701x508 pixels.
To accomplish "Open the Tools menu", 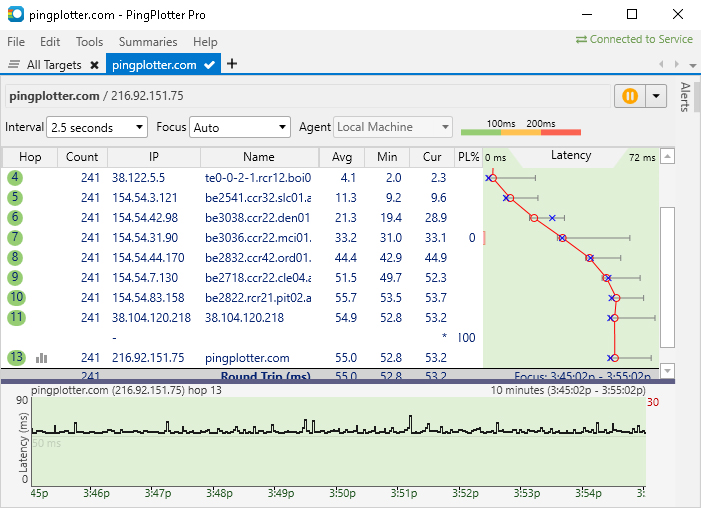I will [x=89, y=42].
